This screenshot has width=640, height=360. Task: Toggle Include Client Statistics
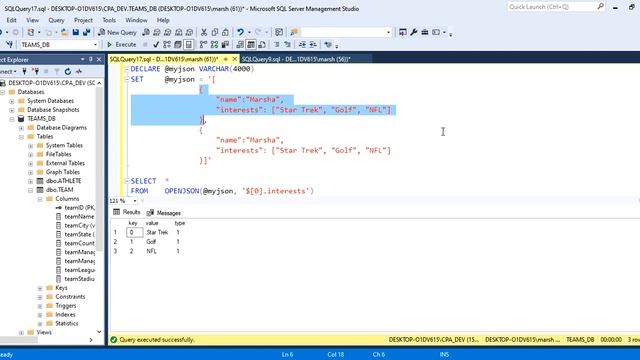tap(225, 44)
